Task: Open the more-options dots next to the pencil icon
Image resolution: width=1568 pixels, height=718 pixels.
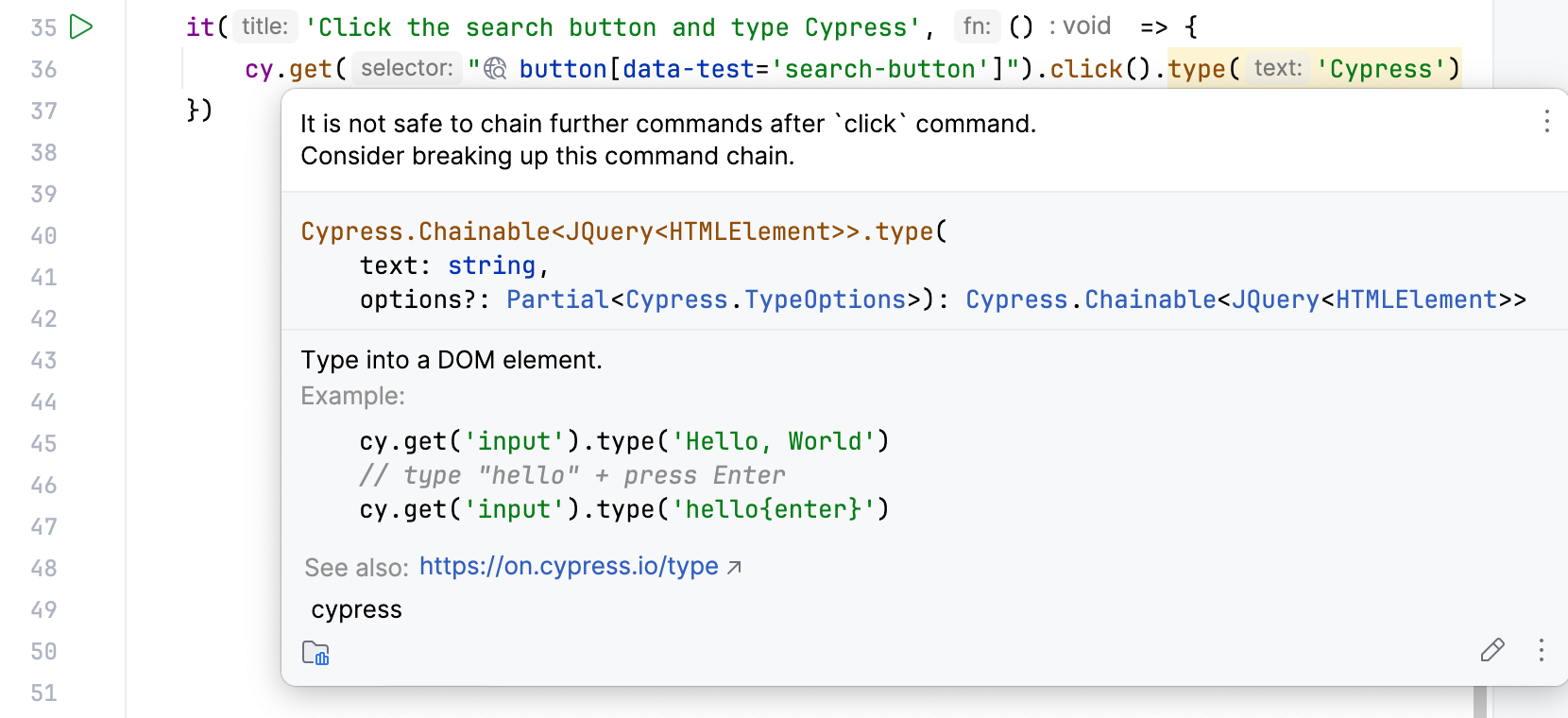Action: [1541, 650]
